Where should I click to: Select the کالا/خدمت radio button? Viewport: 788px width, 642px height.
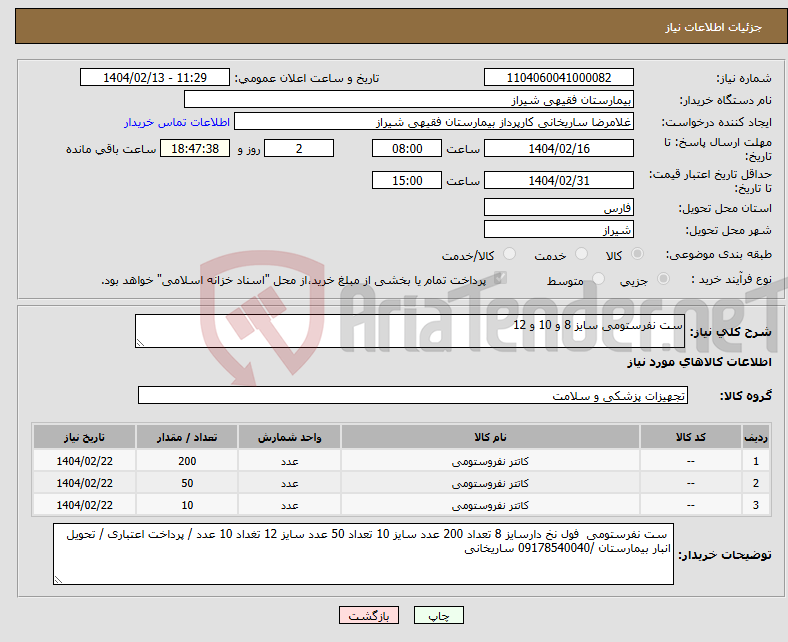509,254
